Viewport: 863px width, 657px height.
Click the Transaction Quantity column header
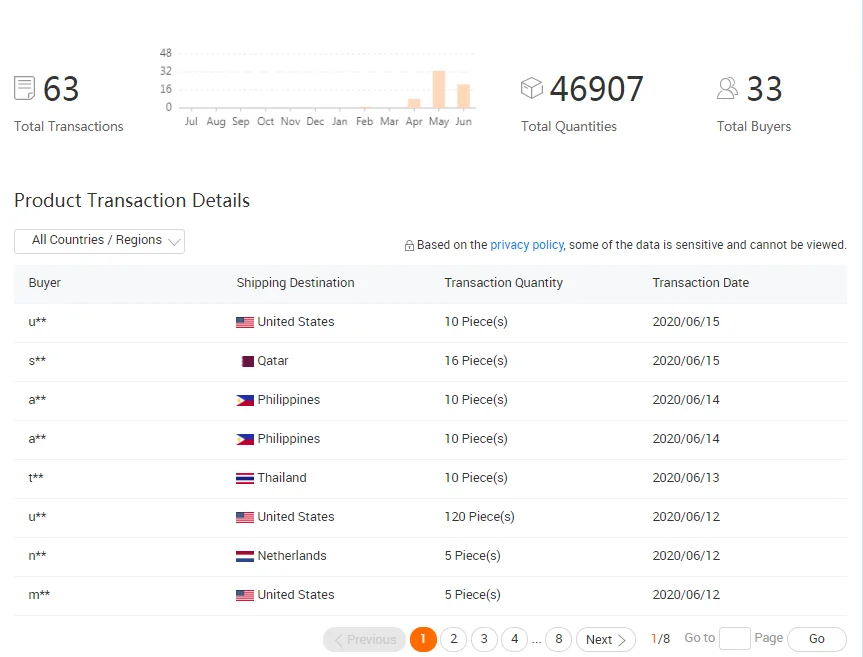tap(504, 283)
